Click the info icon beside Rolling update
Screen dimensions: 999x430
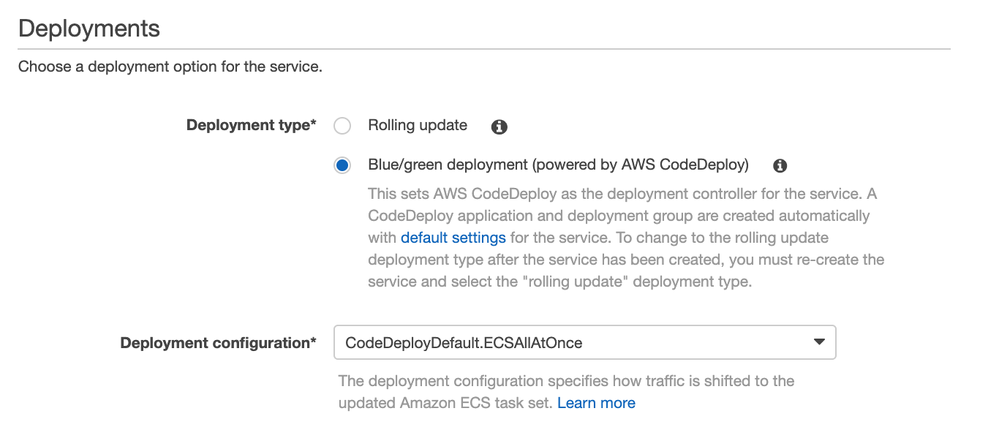click(500, 127)
